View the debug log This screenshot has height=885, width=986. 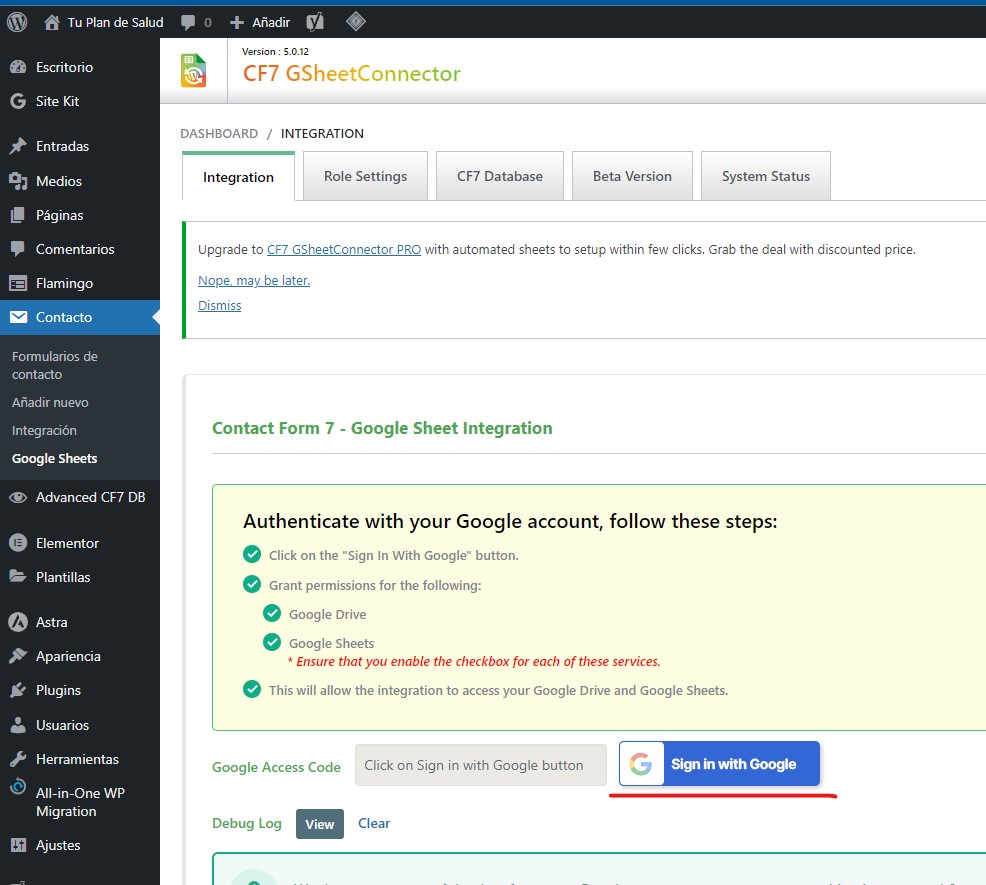tap(320, 824)
